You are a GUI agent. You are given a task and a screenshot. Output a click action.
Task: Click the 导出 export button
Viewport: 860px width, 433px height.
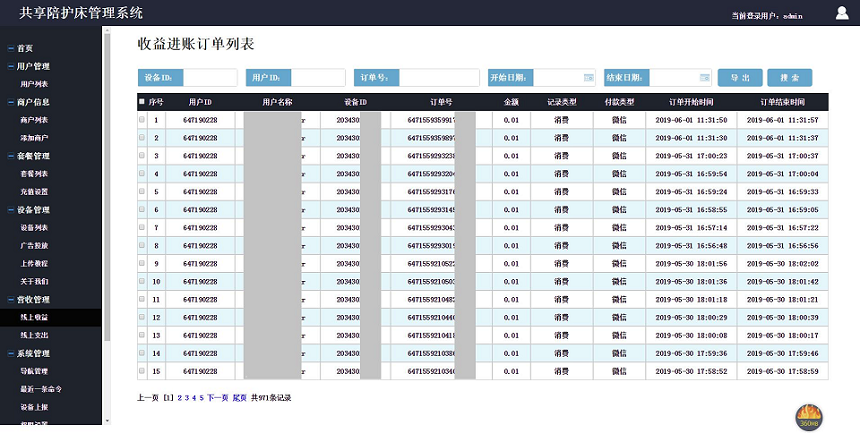[x=739, y=77]
